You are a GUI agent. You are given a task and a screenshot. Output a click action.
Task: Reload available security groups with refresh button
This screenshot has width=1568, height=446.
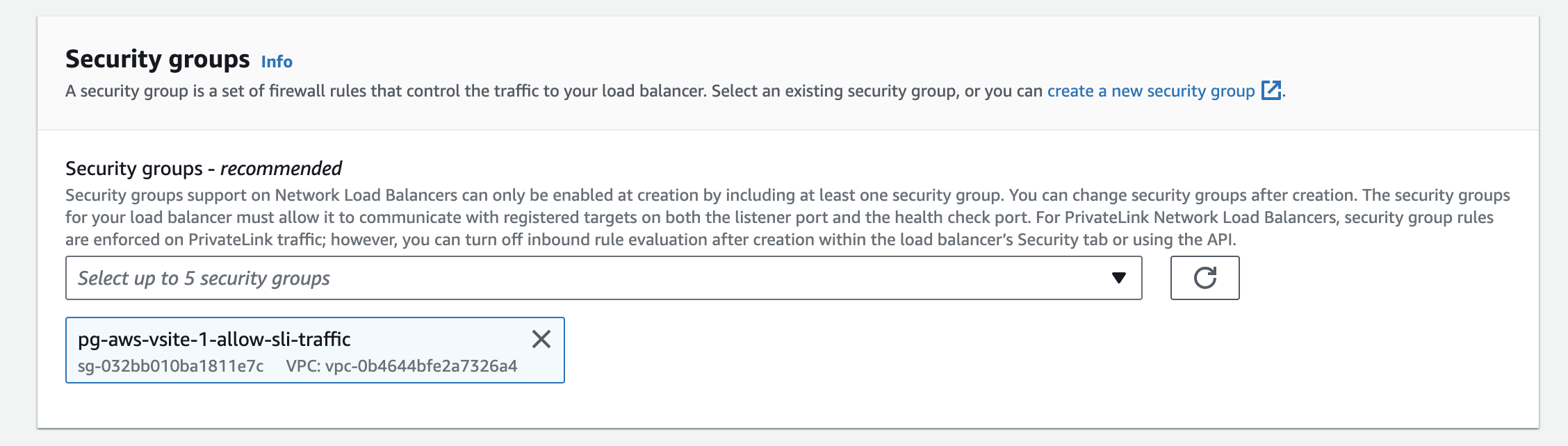click(x=1204, y=278)
